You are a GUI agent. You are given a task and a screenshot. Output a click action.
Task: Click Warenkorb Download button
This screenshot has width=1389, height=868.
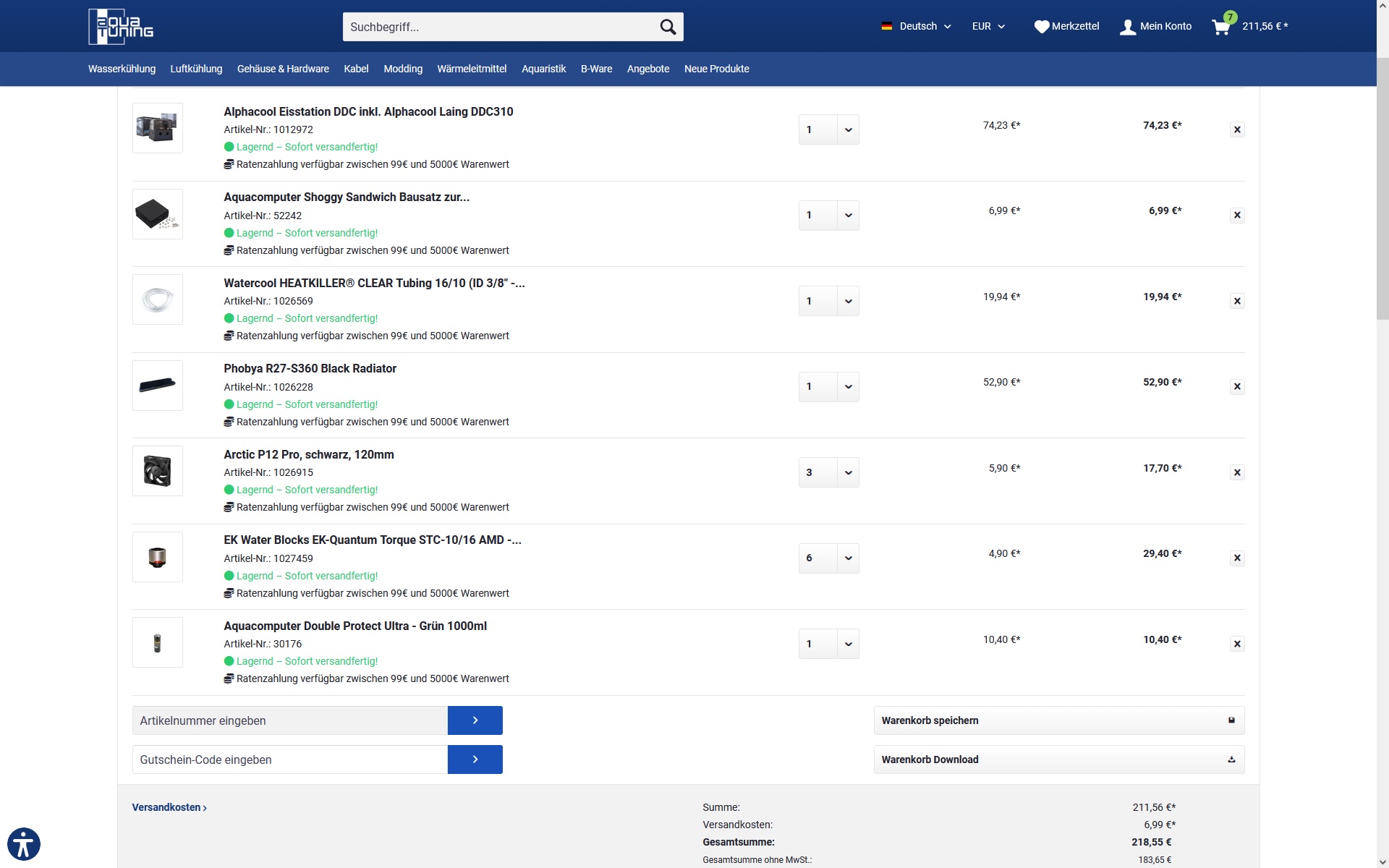point(1058,759)
